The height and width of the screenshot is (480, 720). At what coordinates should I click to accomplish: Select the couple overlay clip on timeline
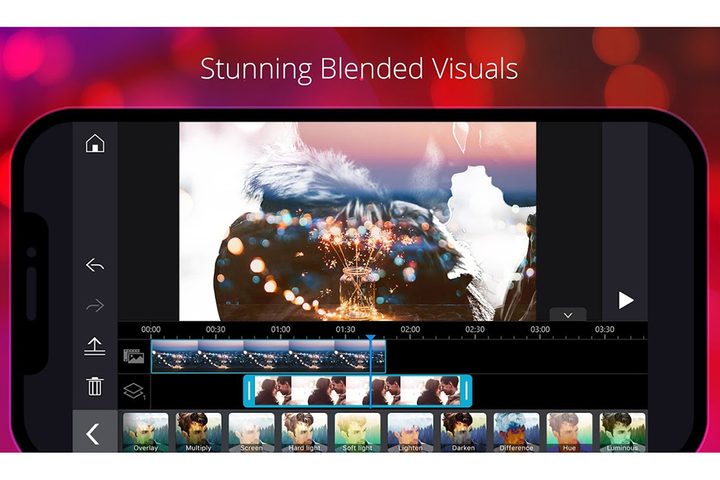point(357,391)
